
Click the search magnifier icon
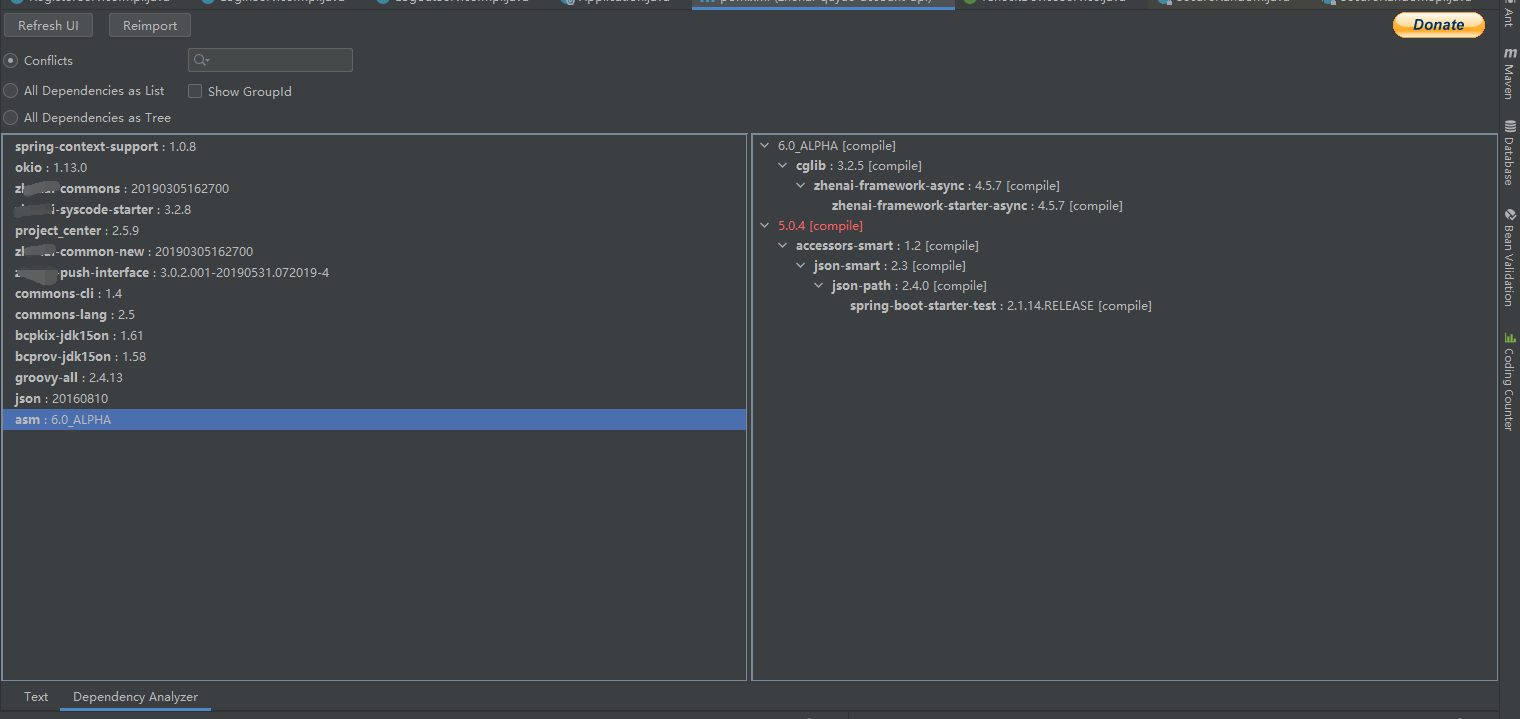200,60
